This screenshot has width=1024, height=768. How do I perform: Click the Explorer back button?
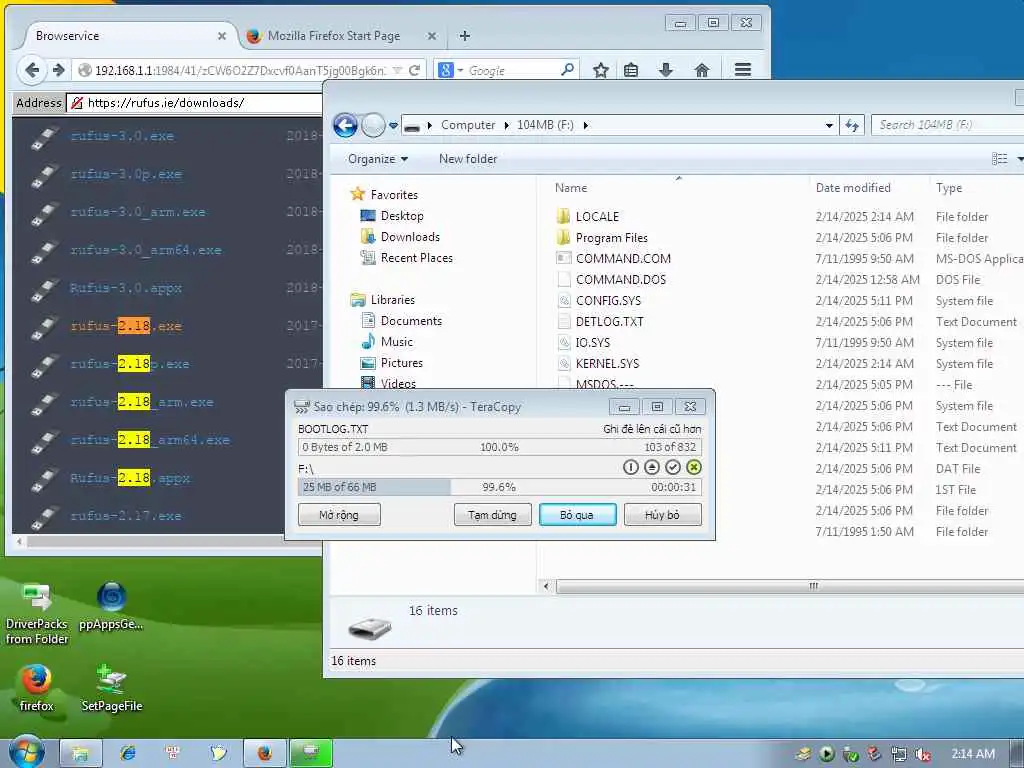pos(345,125)
